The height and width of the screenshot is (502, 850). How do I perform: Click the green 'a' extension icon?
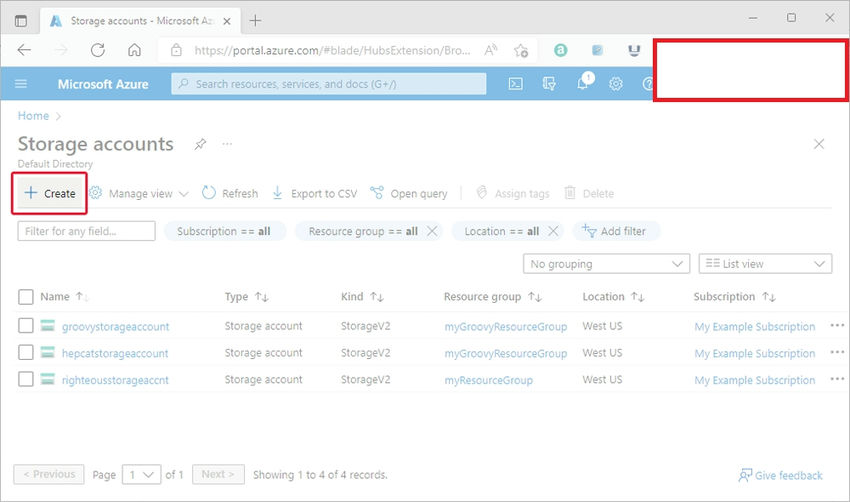[561, 50]
